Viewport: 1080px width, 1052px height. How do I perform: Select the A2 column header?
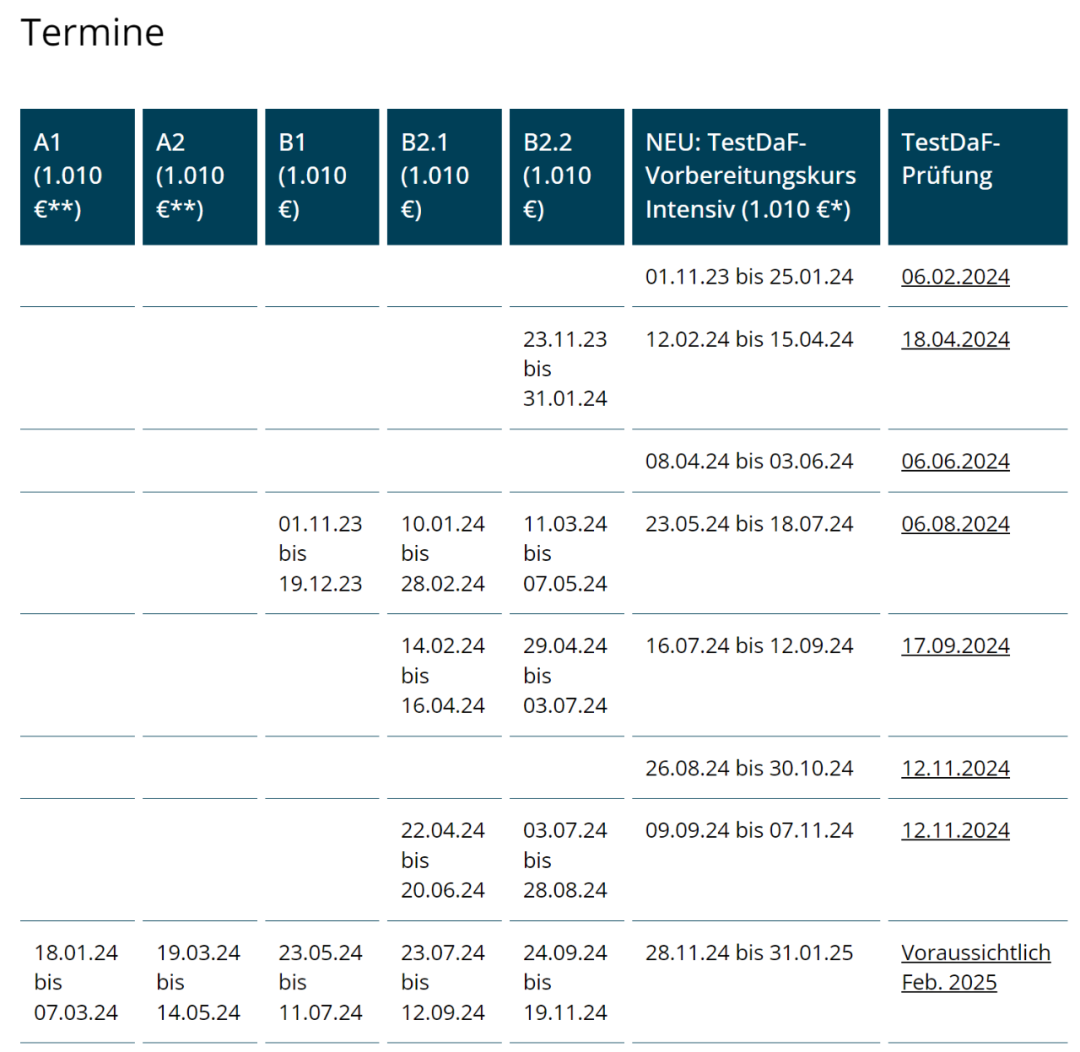[x=200, y=177]
